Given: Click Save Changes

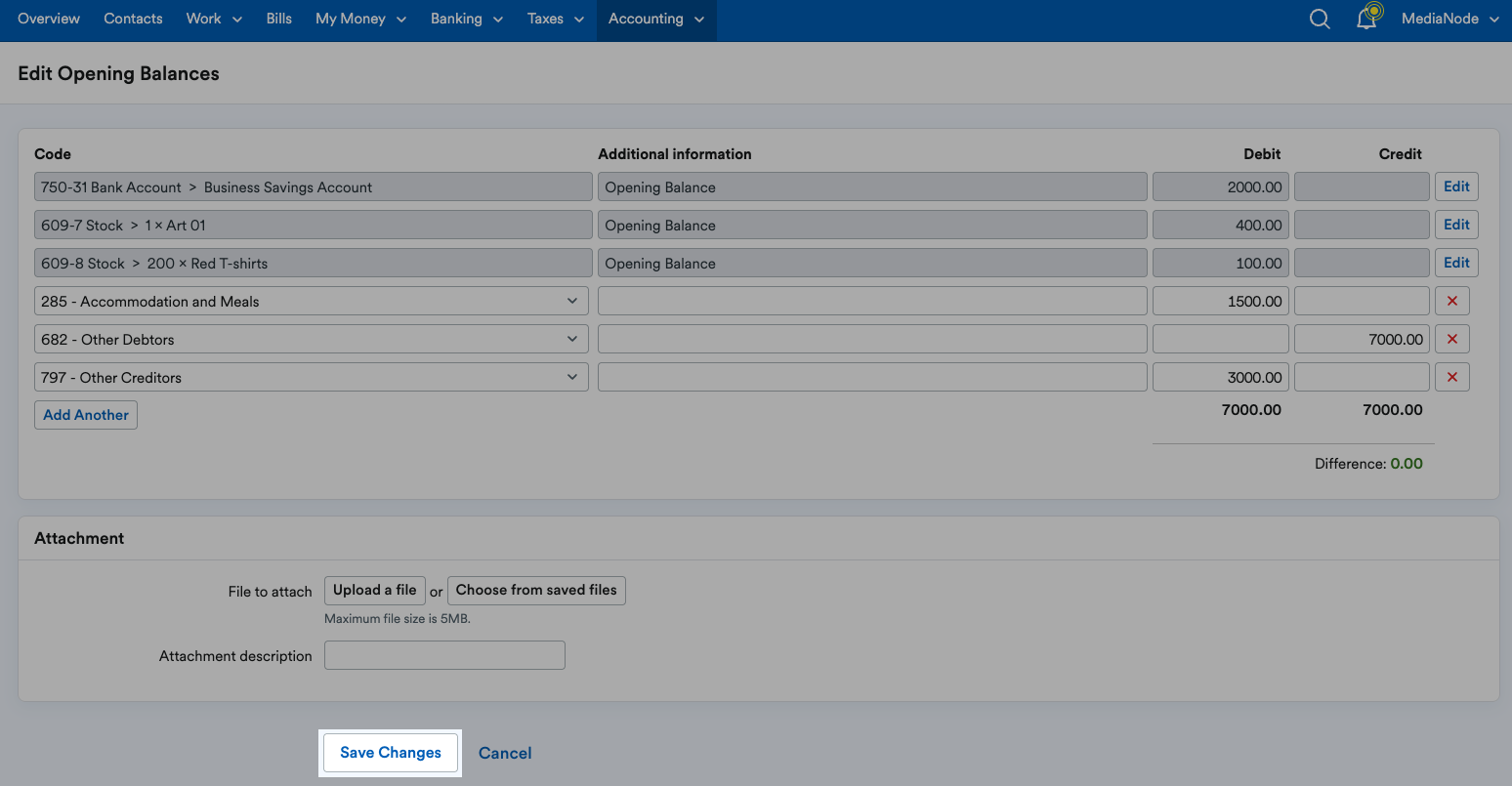Looking at the screenshot, I should point(391,753).
